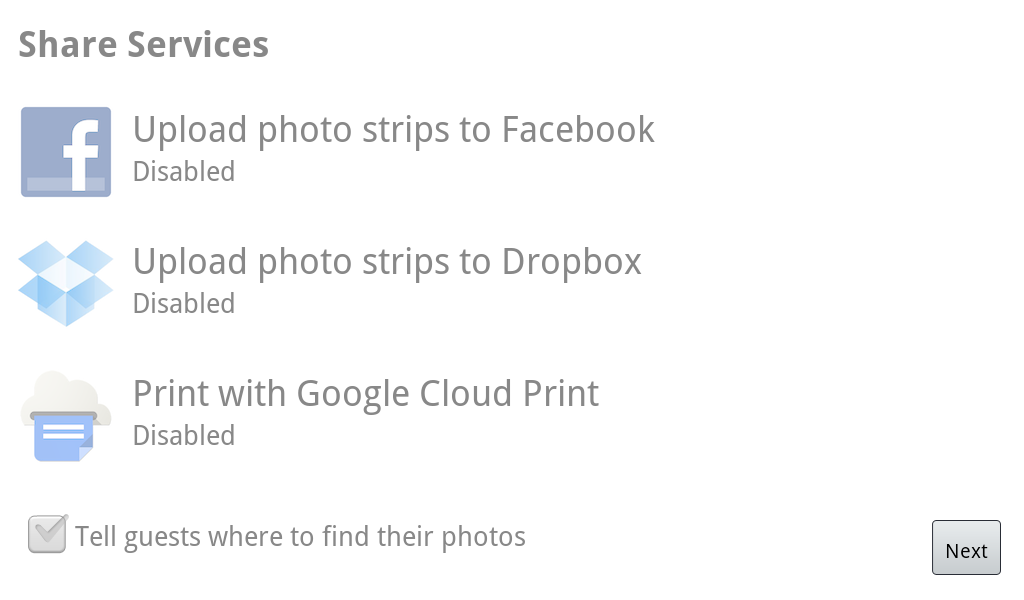Select "Upload photo strips to Facebook" title
Viewport: 1024px width, 600px height.
[393, 130]
